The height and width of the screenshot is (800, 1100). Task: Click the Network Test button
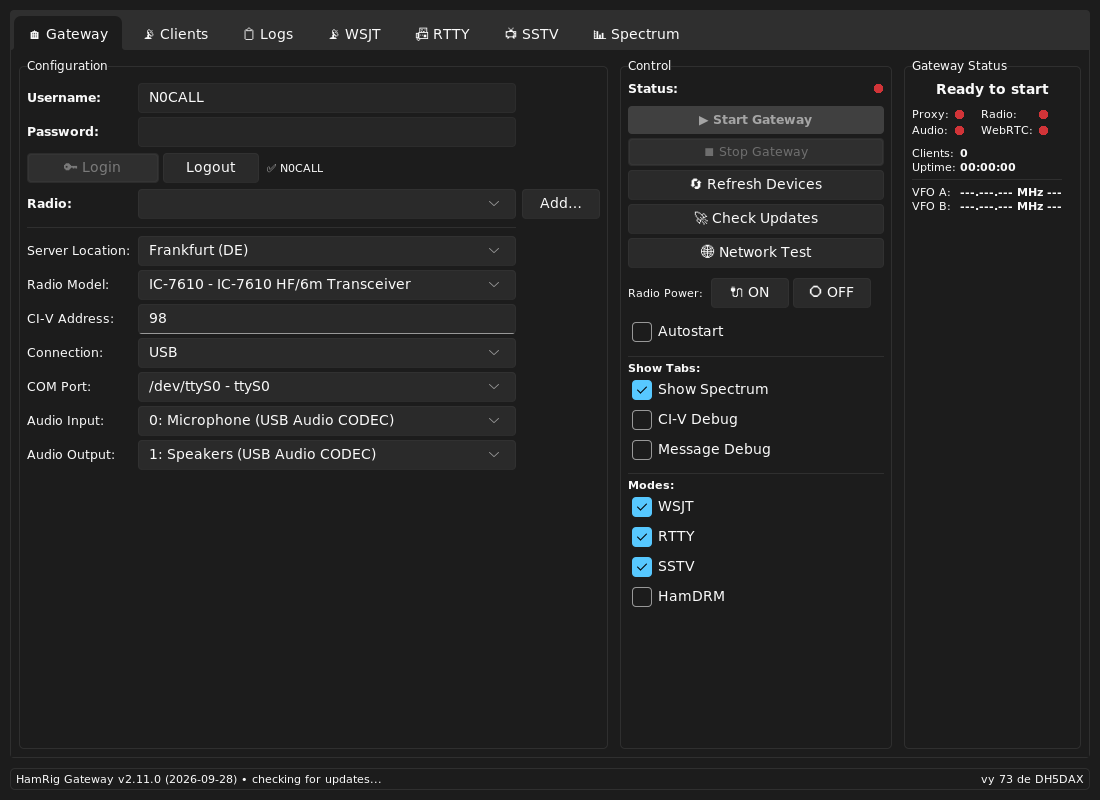point(756,253)
